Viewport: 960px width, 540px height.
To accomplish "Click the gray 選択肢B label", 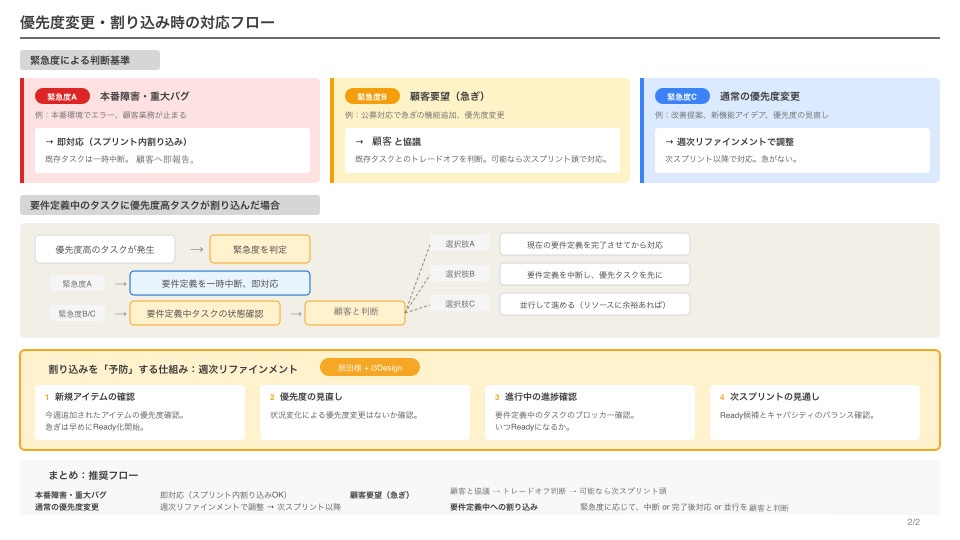I will pyautogui.click(x=460, y=274).
